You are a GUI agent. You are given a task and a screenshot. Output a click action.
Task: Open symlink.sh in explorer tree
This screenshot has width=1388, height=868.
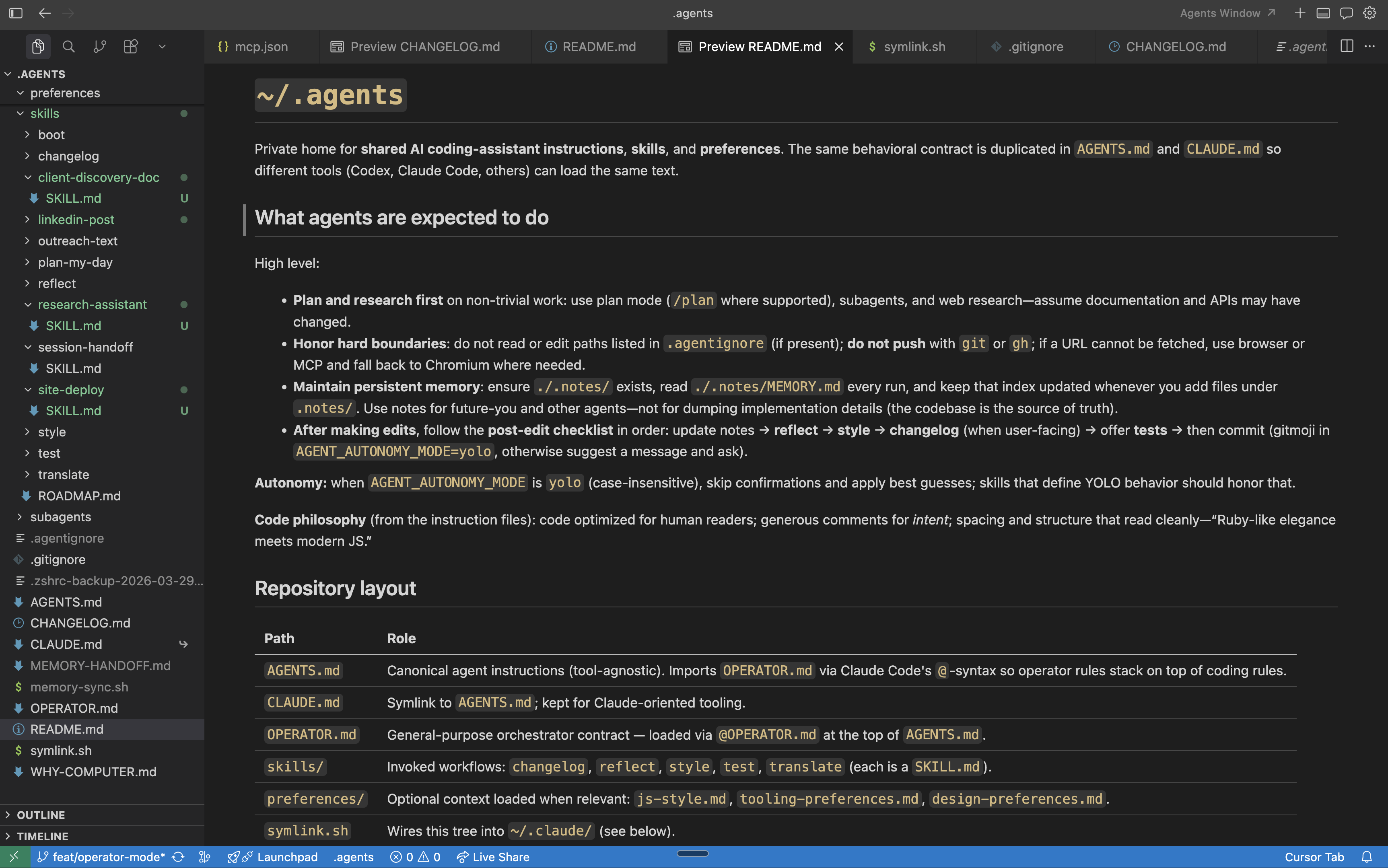tap(102, 751)
